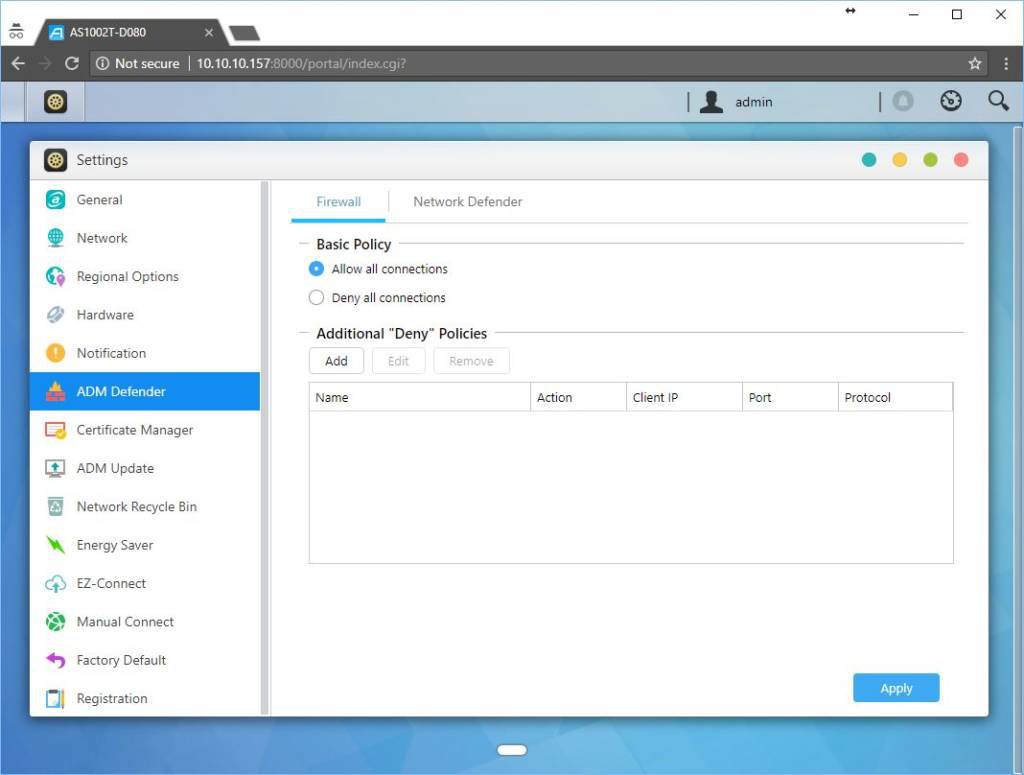Open the activity monitor gauge icon

pos(951,101)
